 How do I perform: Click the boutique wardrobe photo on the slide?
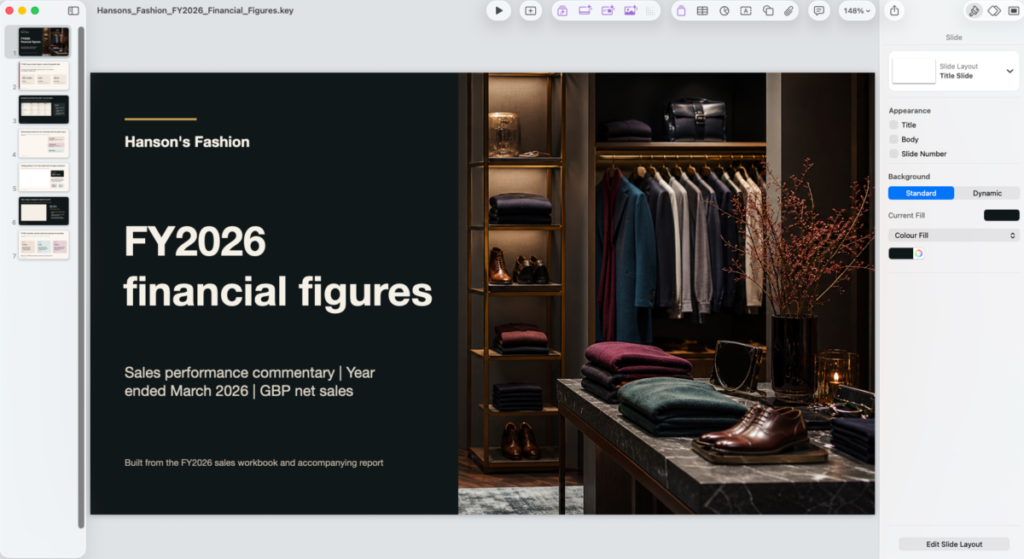pos(666,293)
